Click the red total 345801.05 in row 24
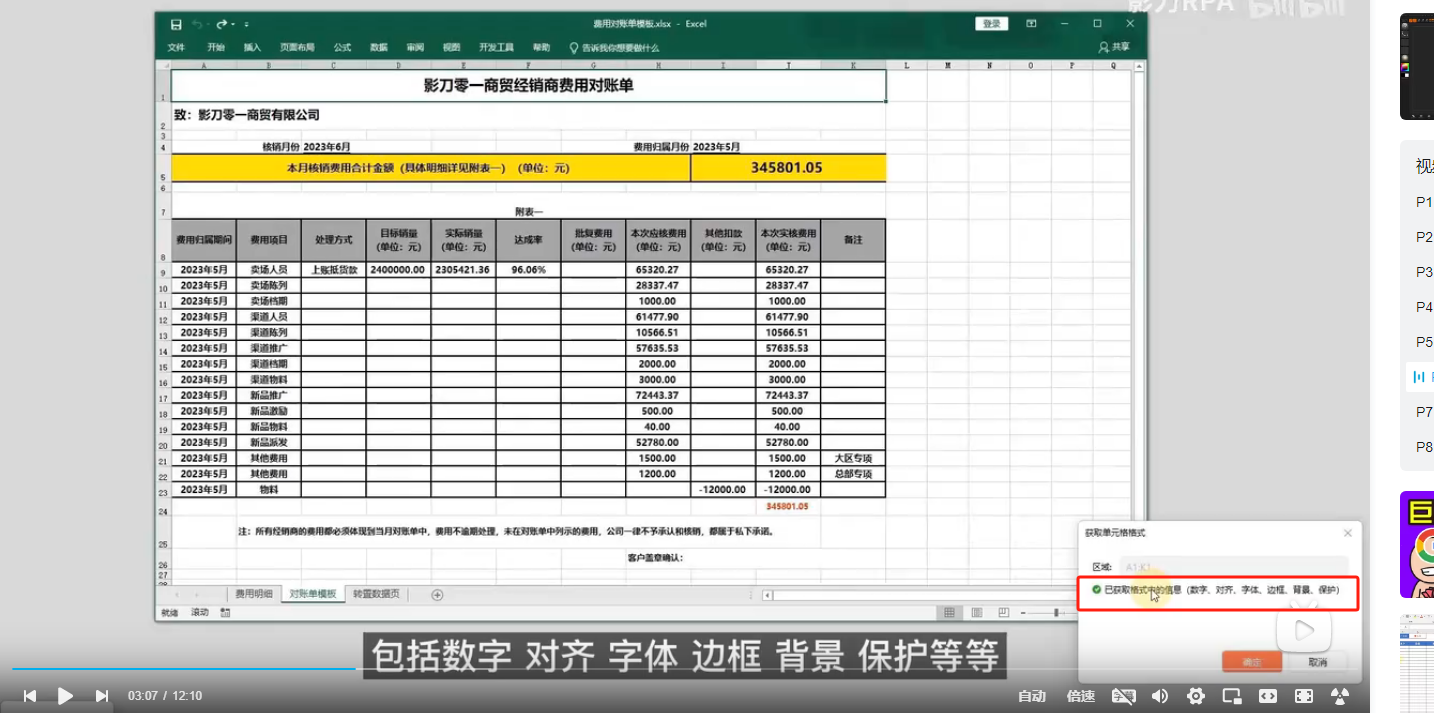The width and height of the screenshot is (1434, 713). tap(788, 506)
